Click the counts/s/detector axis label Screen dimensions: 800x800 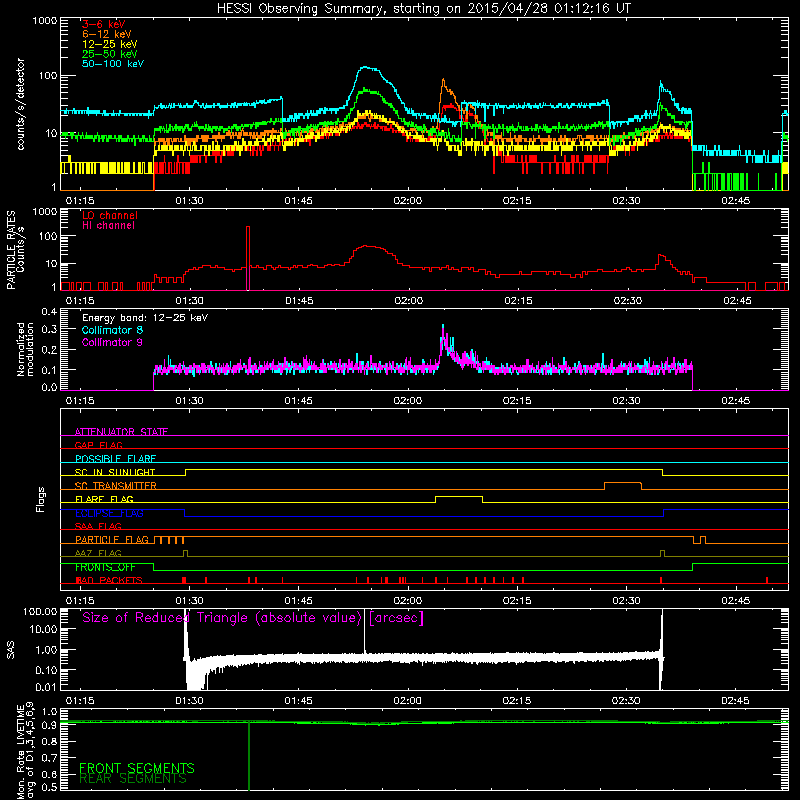tap(20, 104)
